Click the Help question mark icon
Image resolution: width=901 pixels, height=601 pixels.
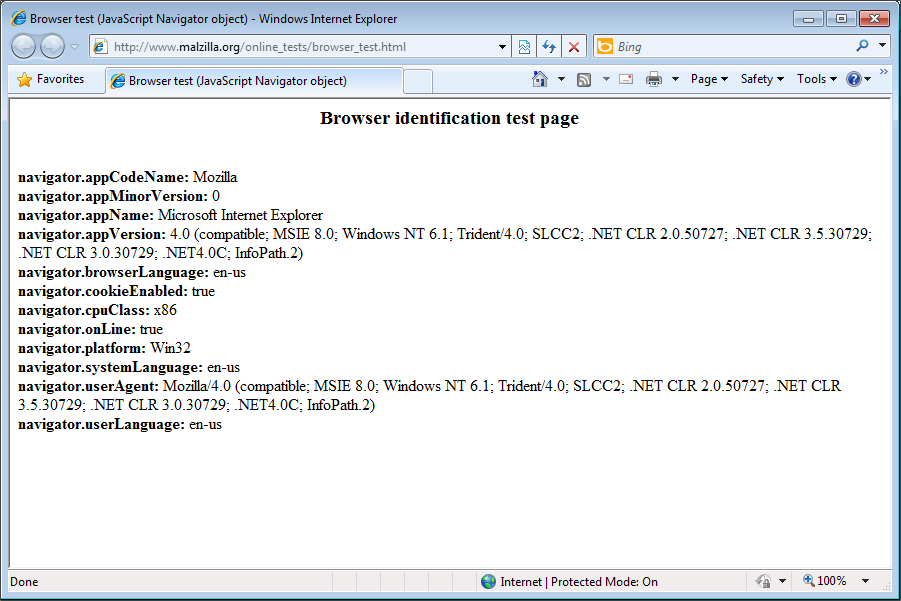[854, 79]
